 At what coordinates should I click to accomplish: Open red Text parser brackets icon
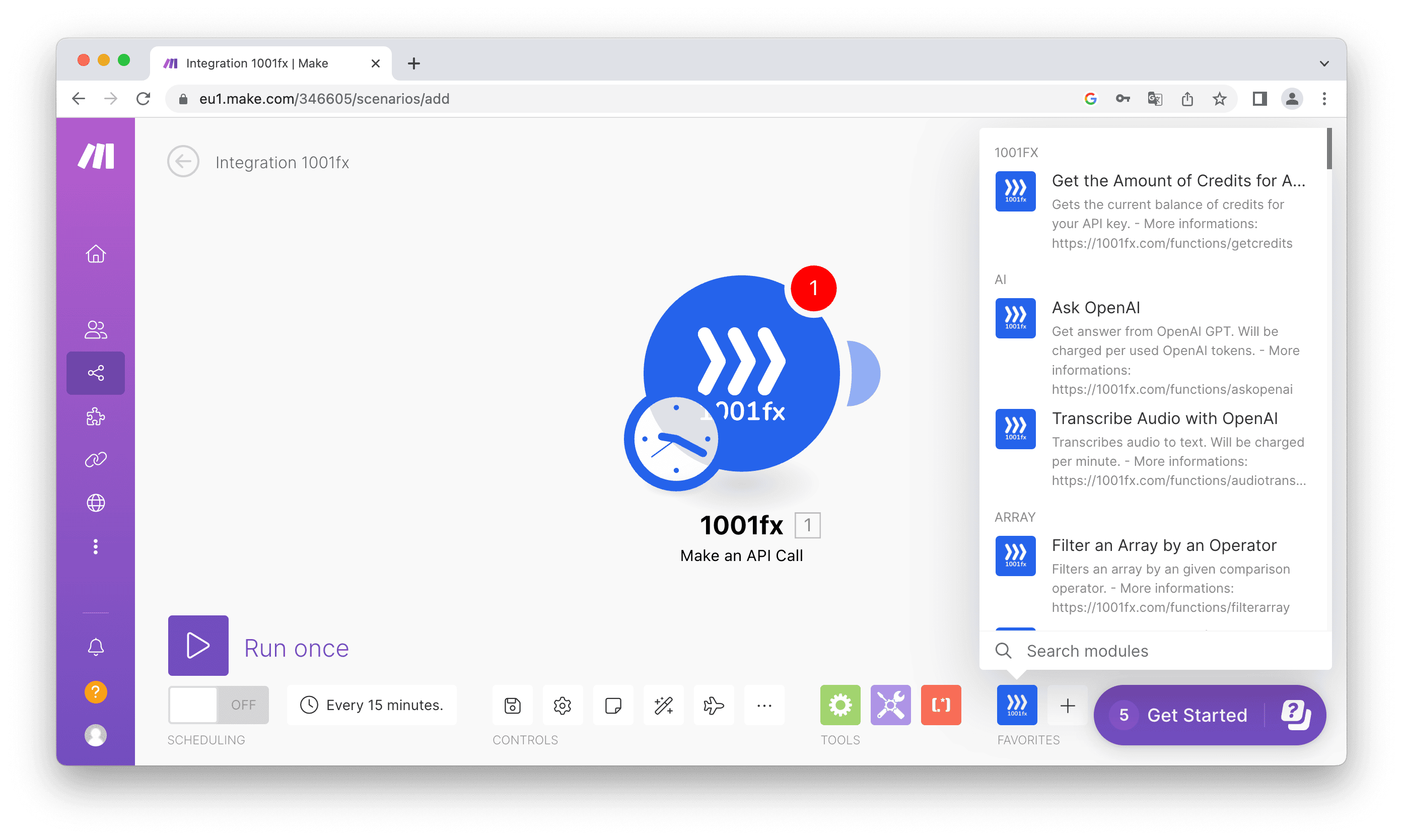tap(941, 705)
